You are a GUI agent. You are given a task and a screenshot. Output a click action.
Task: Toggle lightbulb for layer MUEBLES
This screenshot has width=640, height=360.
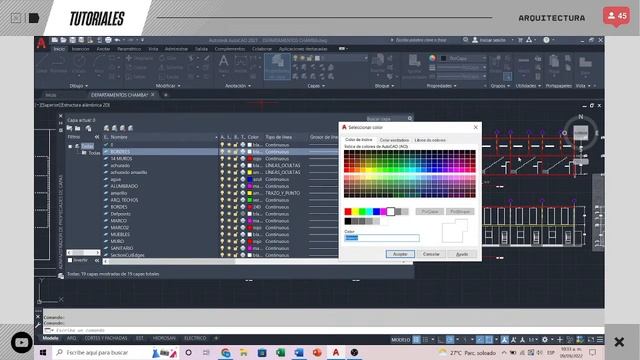click(222, 235)
